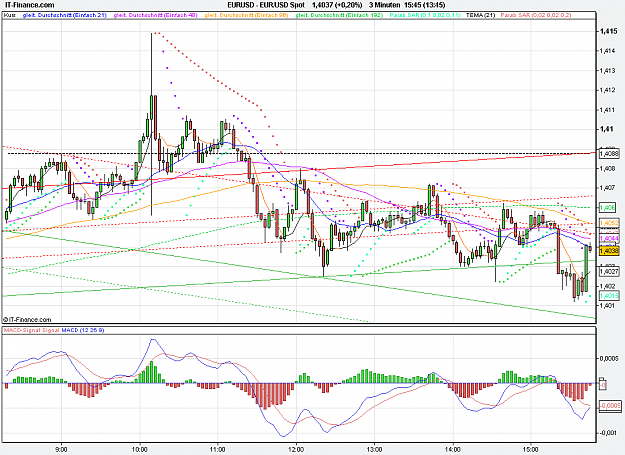The width and height of the screenshot is (625, 455).
Task: Click the blue 'MACD (12 26 9)' indicator label
Action: pyautogui.click(x=83, y=330)
